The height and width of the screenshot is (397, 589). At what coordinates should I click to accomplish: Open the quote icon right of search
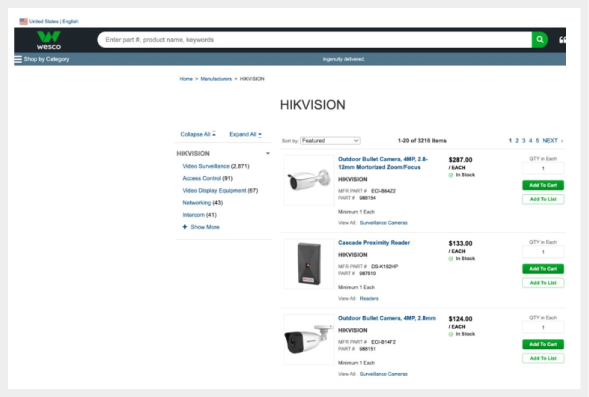tap(562, 40)
